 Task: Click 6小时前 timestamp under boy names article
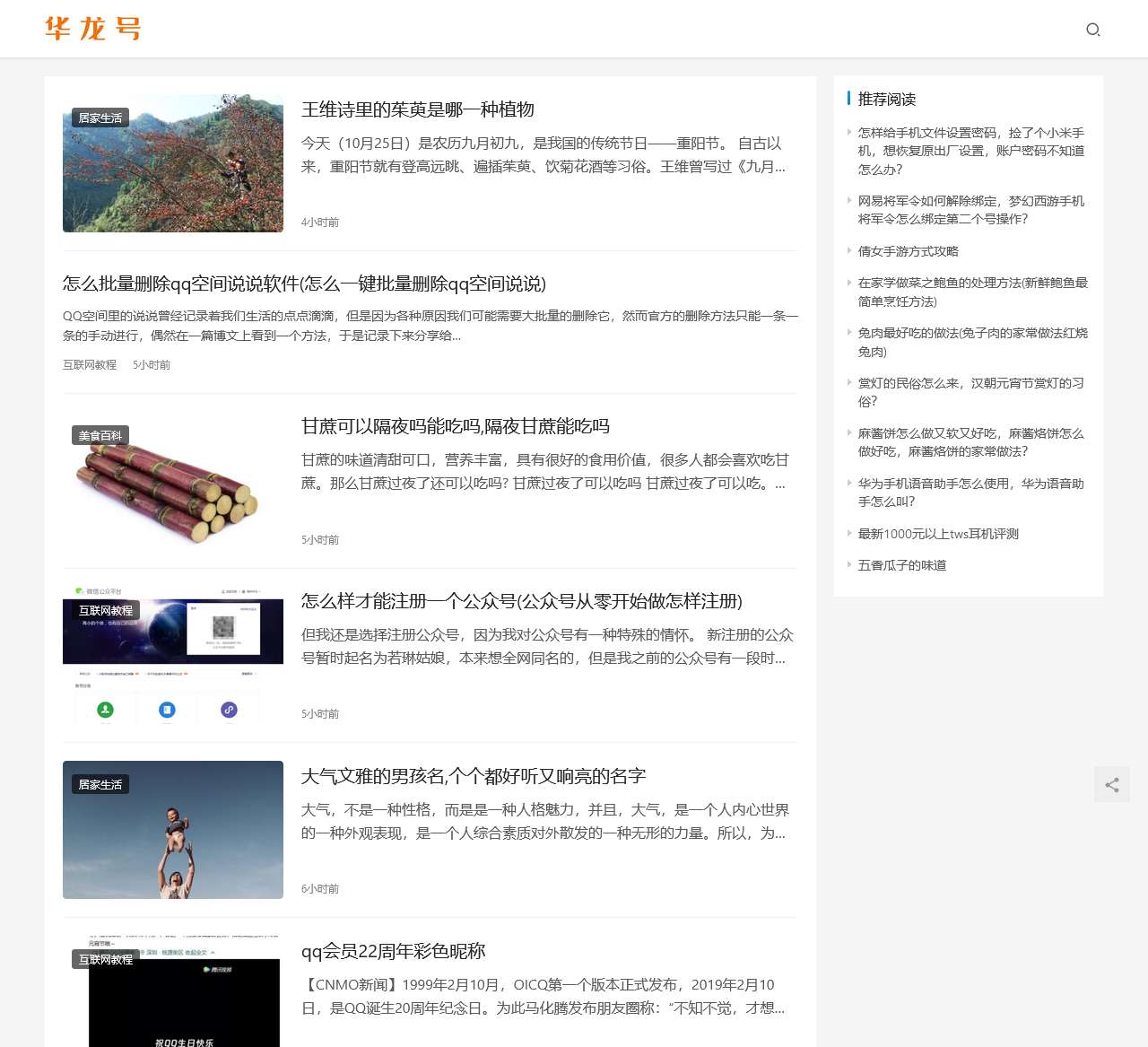320,889
